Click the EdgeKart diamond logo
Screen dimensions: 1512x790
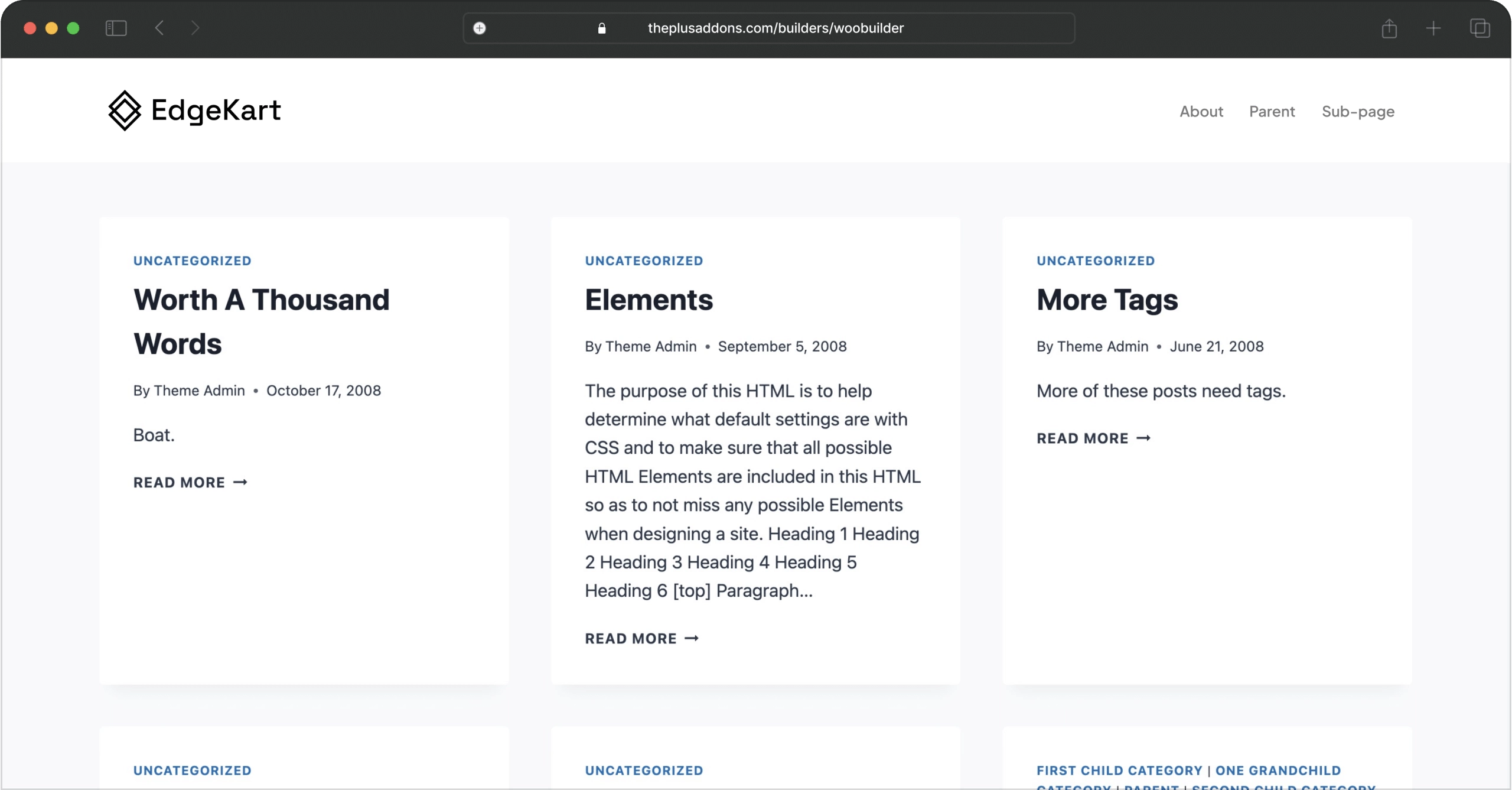[125, 110]
